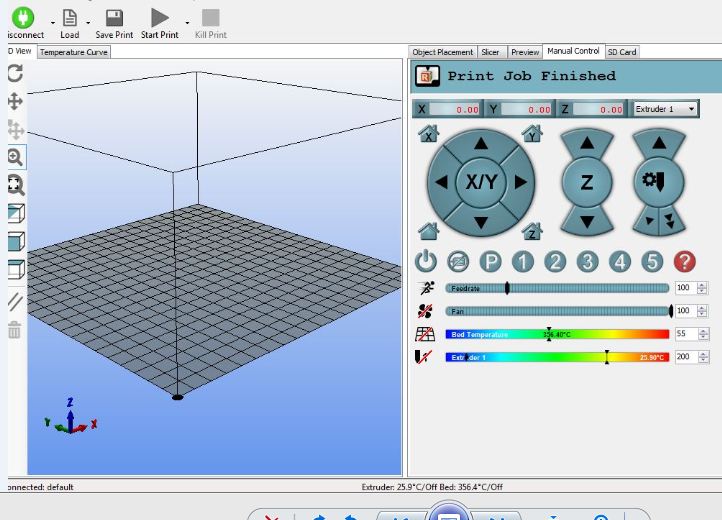Home all axes with plain house icon
This screenshot has width=722, height=520.
pyautogui.click(x=428, y=231)
